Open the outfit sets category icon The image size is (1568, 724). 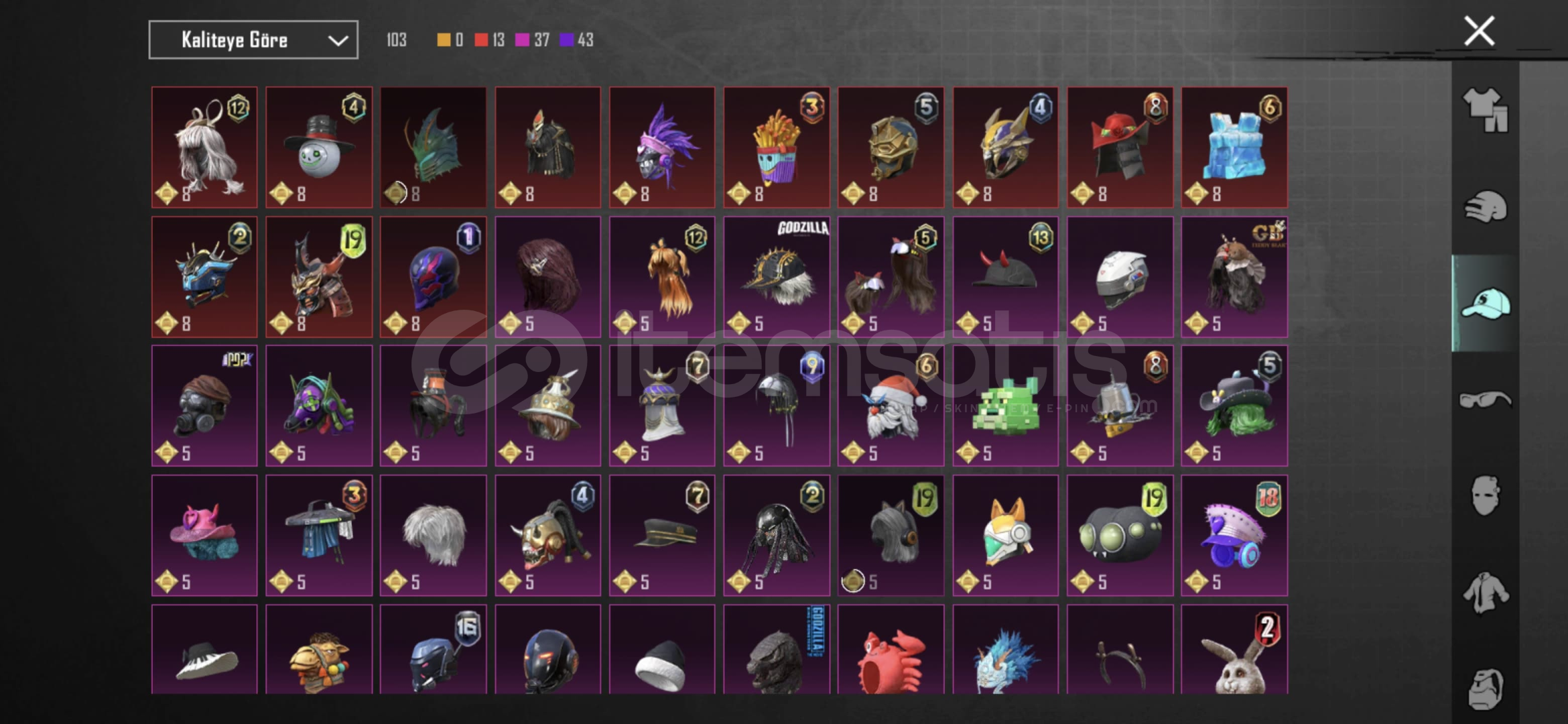(x=1485, y=109)
